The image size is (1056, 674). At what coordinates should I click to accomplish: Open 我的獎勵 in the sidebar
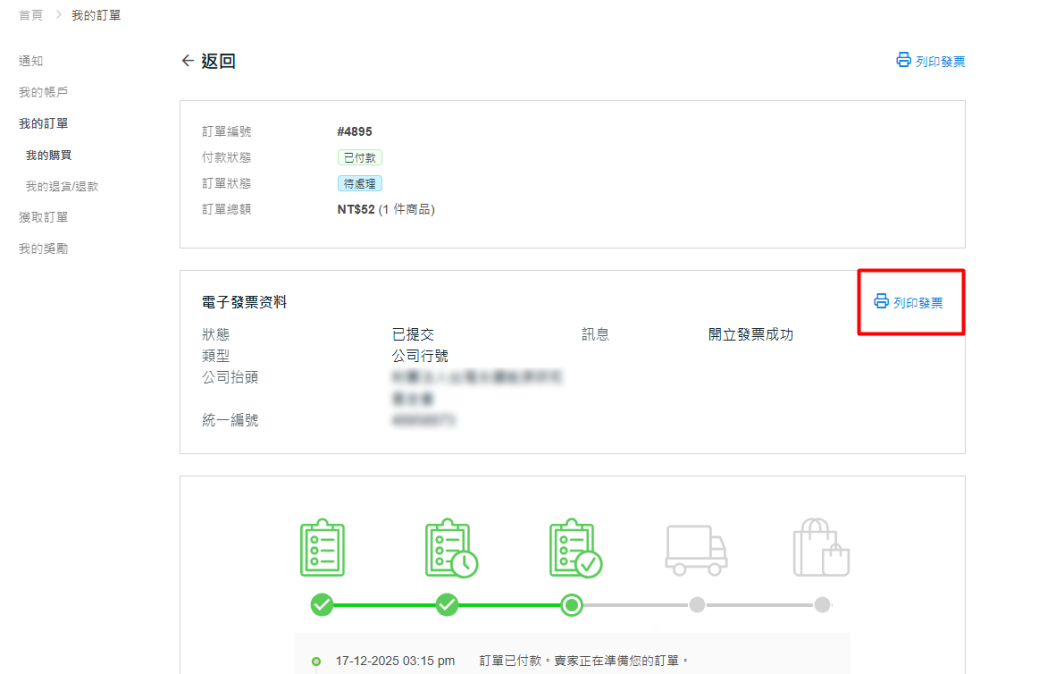click(43, 248)
